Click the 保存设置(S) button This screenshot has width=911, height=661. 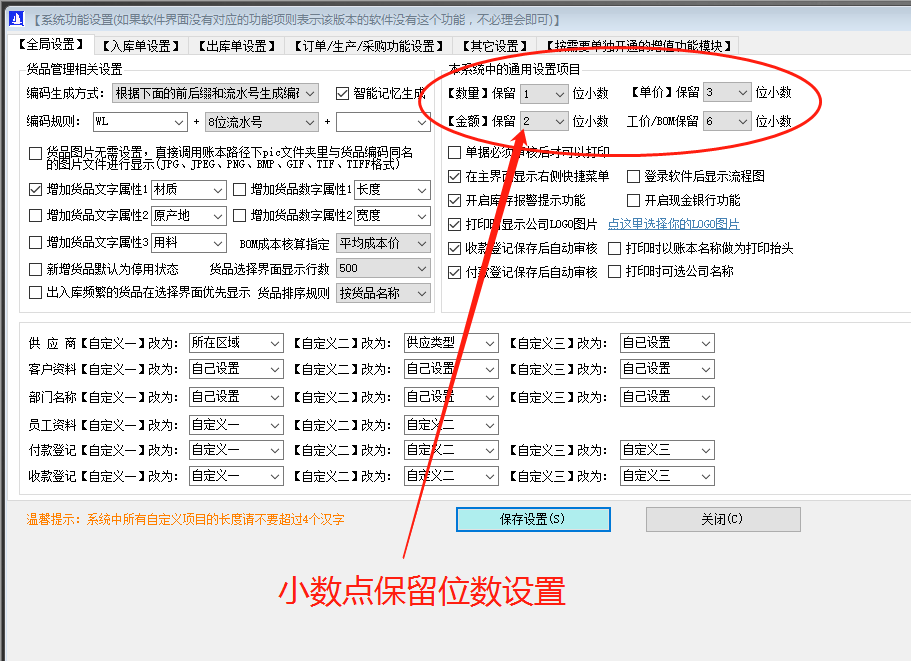coord(532,519)
